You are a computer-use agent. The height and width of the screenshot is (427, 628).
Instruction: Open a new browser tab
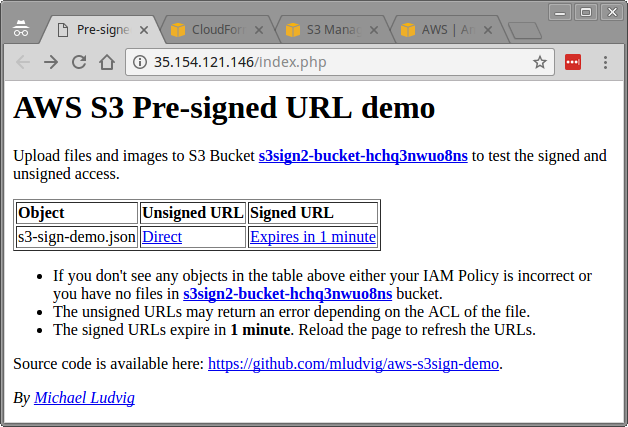pos(525,31)
